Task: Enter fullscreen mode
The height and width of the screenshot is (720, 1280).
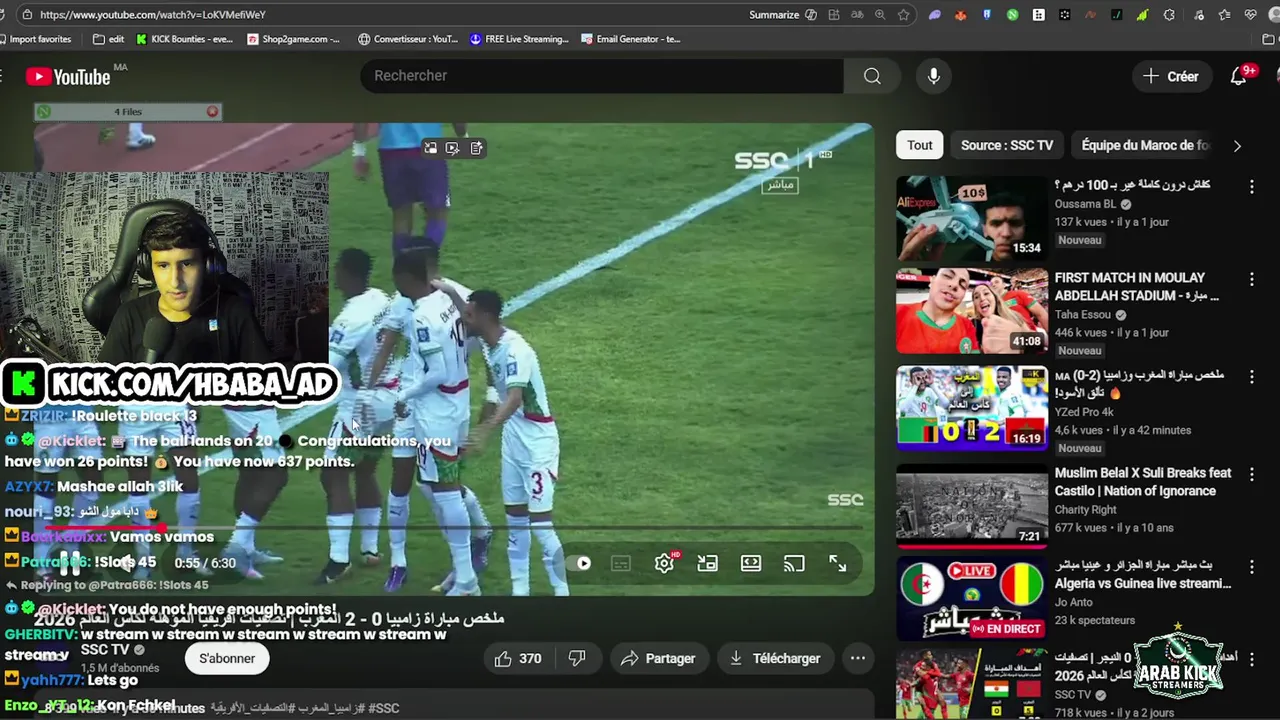Action: (838, 564)
